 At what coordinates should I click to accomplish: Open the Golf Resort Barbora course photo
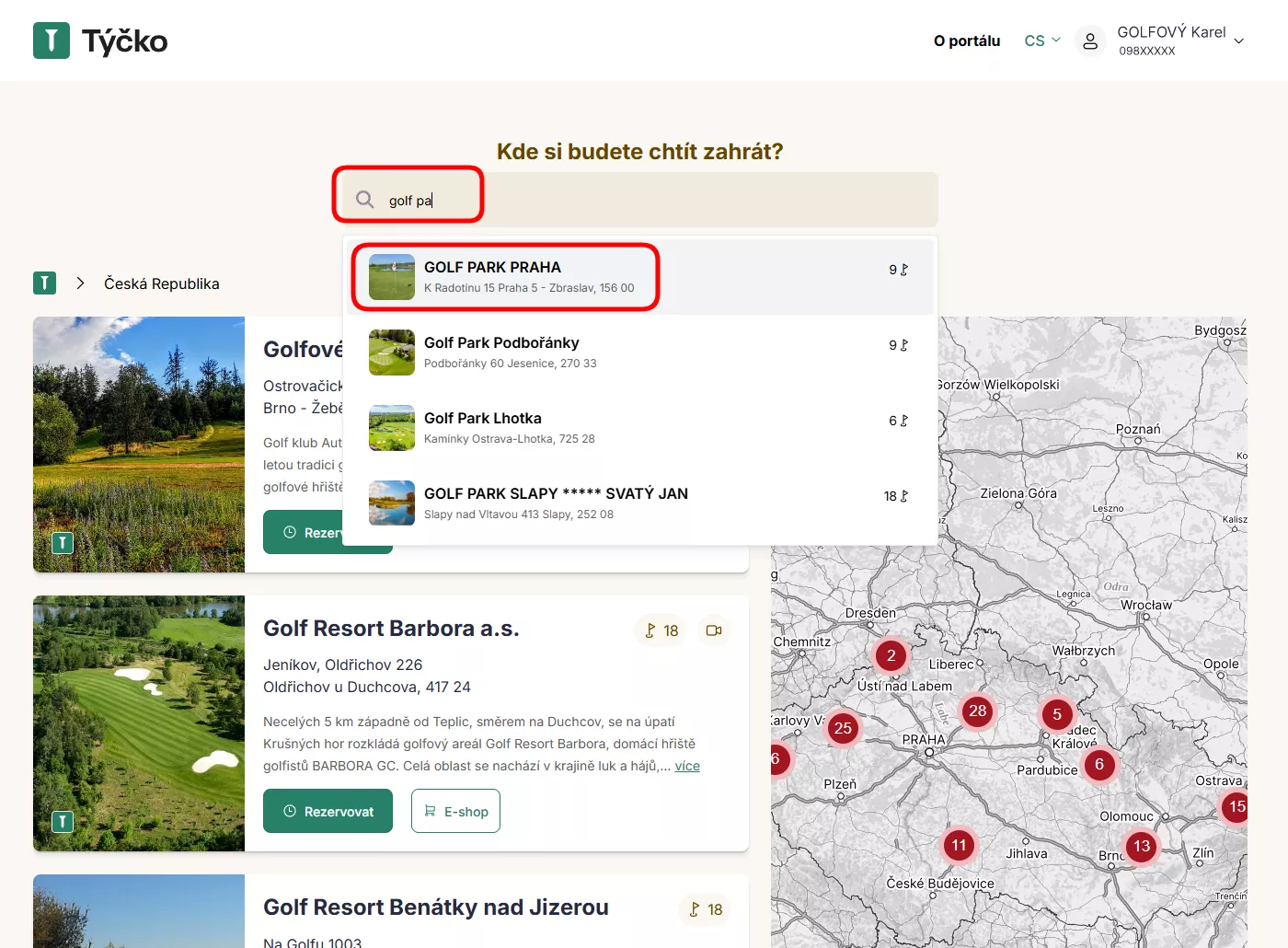click(139, 723)
